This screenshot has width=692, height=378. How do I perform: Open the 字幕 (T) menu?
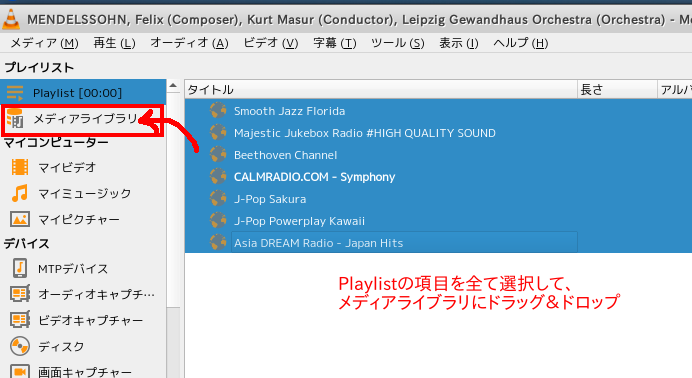pyautogui.click(x=335, y=43)
